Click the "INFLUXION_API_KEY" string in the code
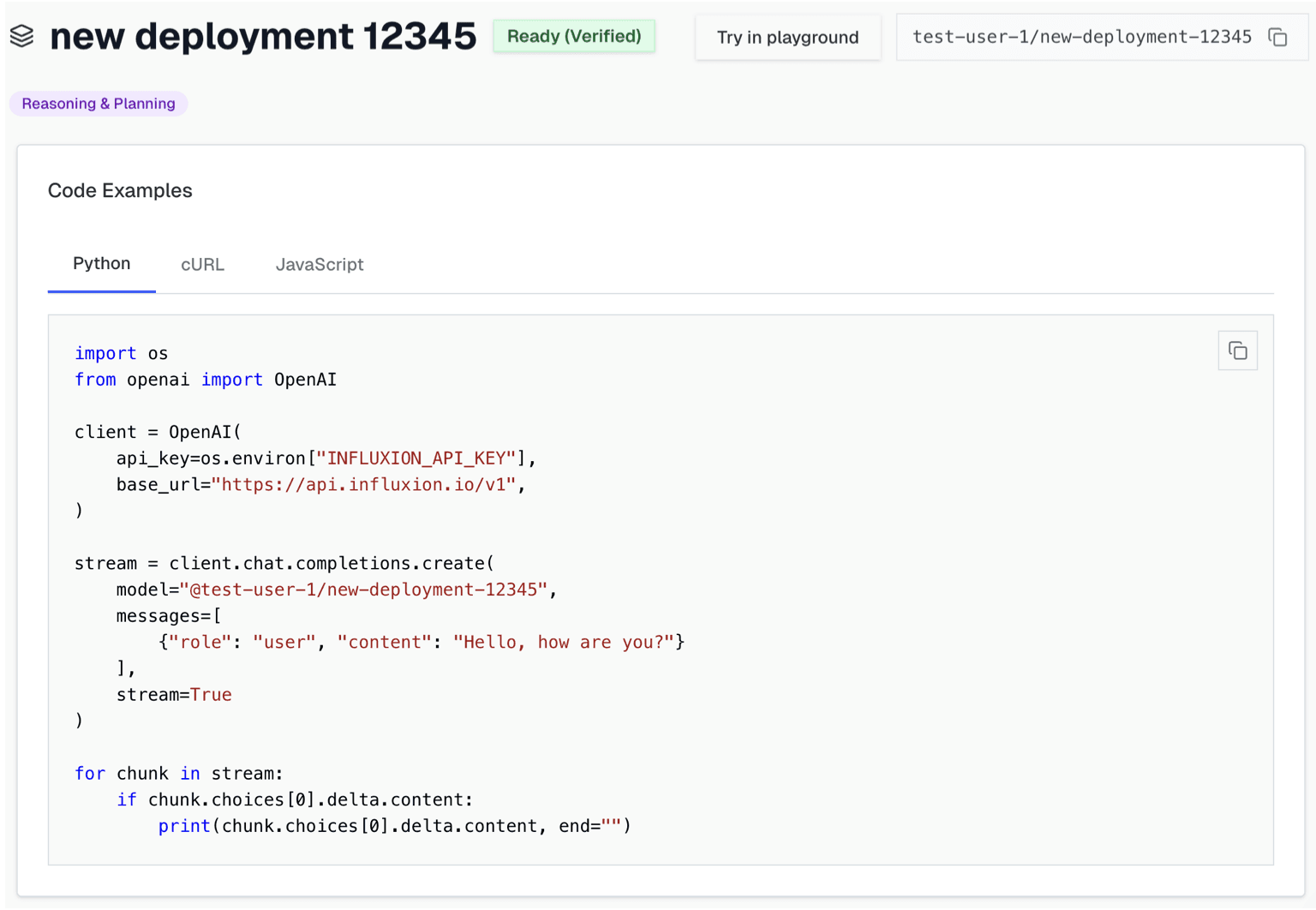 pyautogui.click(x=416, y=458)
